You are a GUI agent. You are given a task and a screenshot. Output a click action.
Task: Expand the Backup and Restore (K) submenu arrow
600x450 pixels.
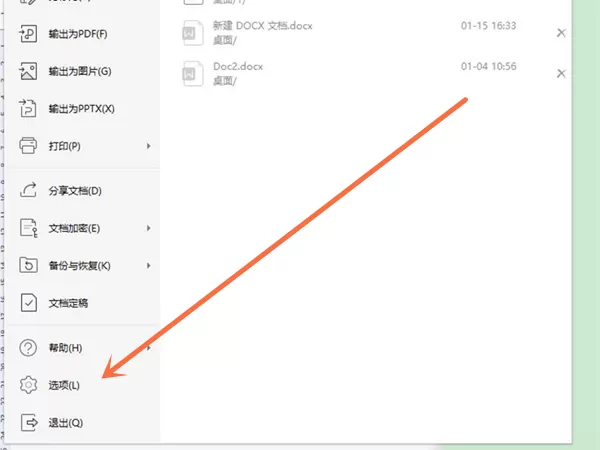(148, 265)
